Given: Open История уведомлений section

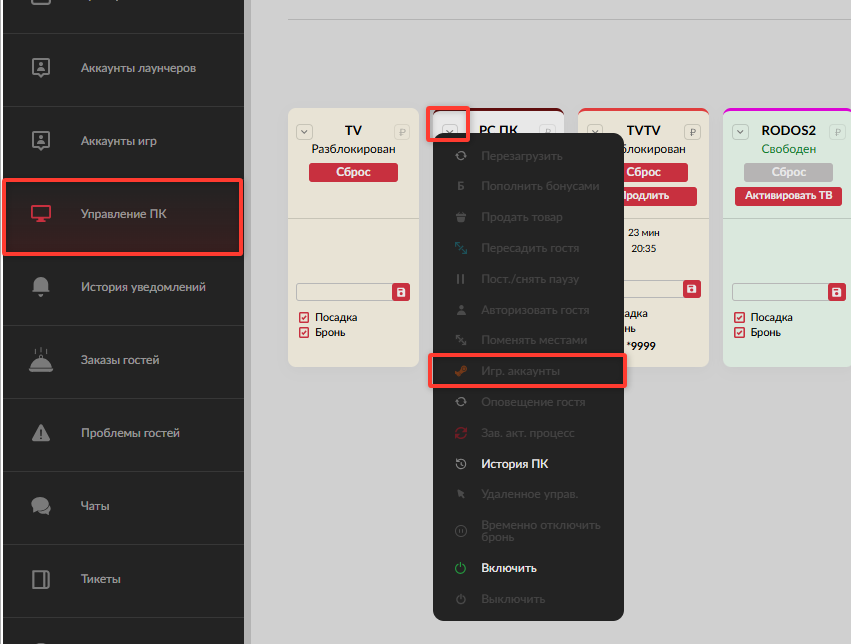Looking at the screenshot, I should click(124, 287).
